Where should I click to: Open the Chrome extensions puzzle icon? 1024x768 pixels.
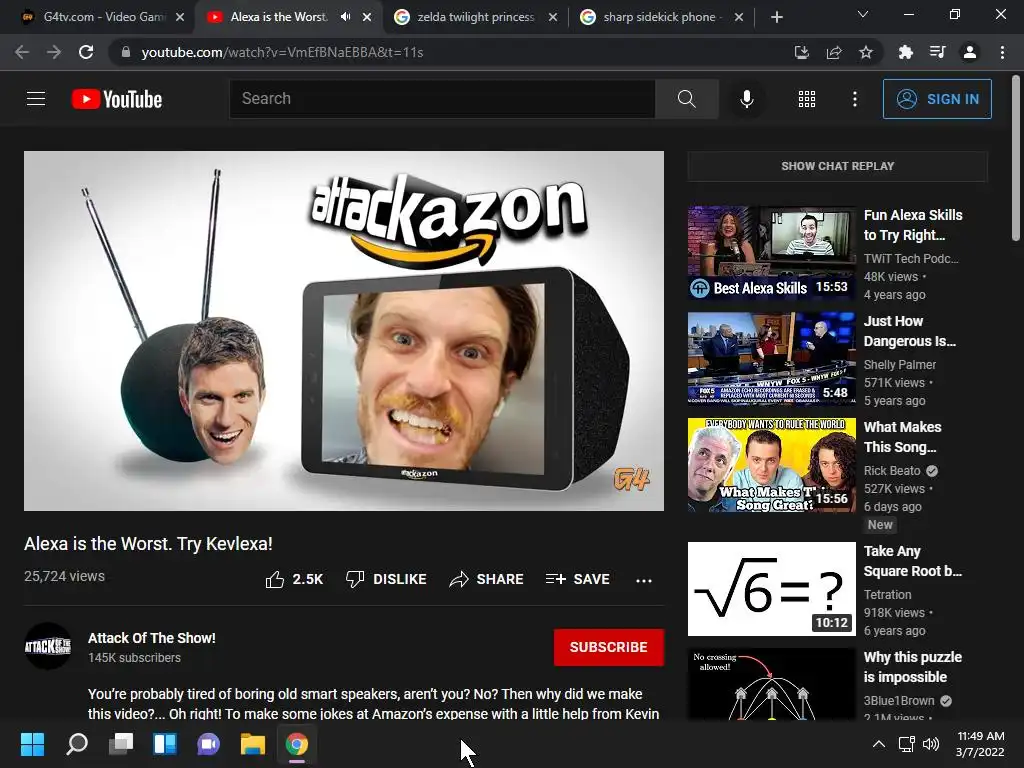pos(905,52)
